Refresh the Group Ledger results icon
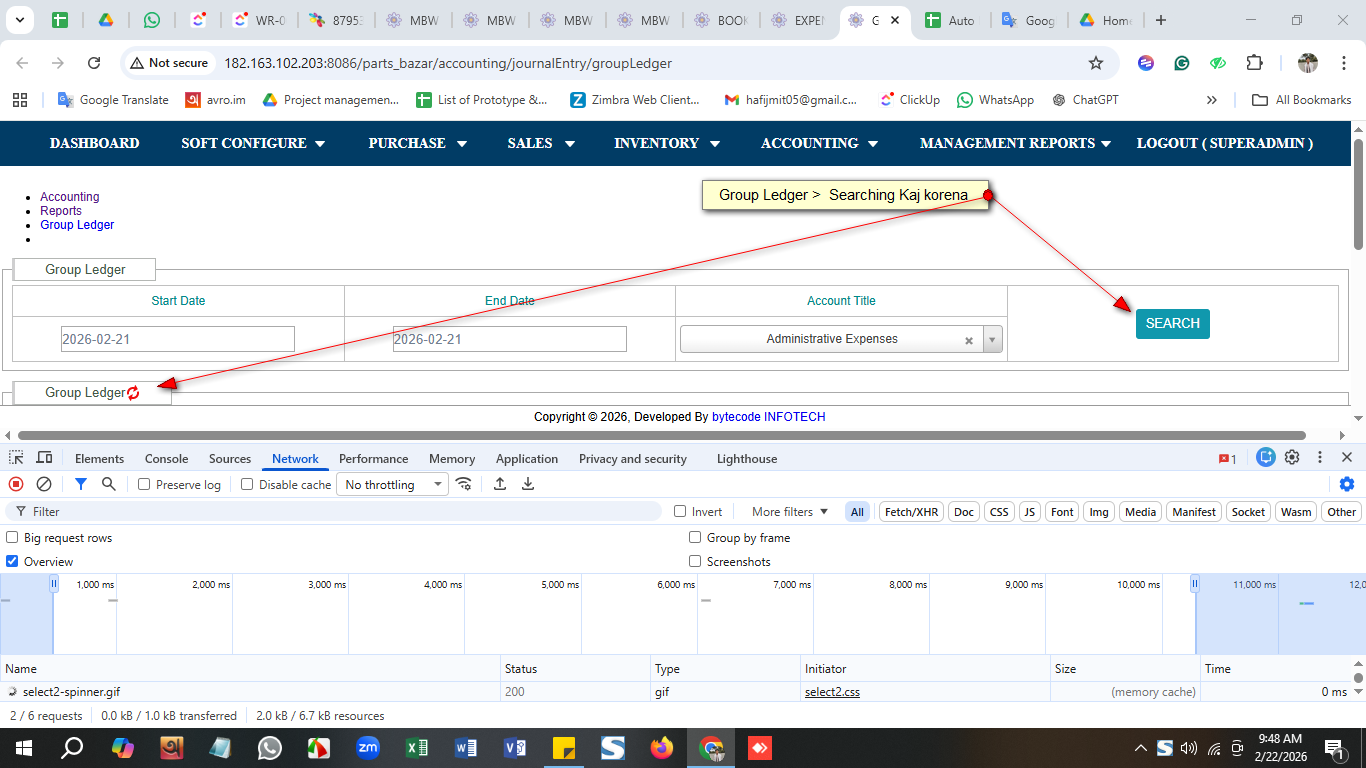This screenshot has width=1366, height=768. click(x=133, y=393)
